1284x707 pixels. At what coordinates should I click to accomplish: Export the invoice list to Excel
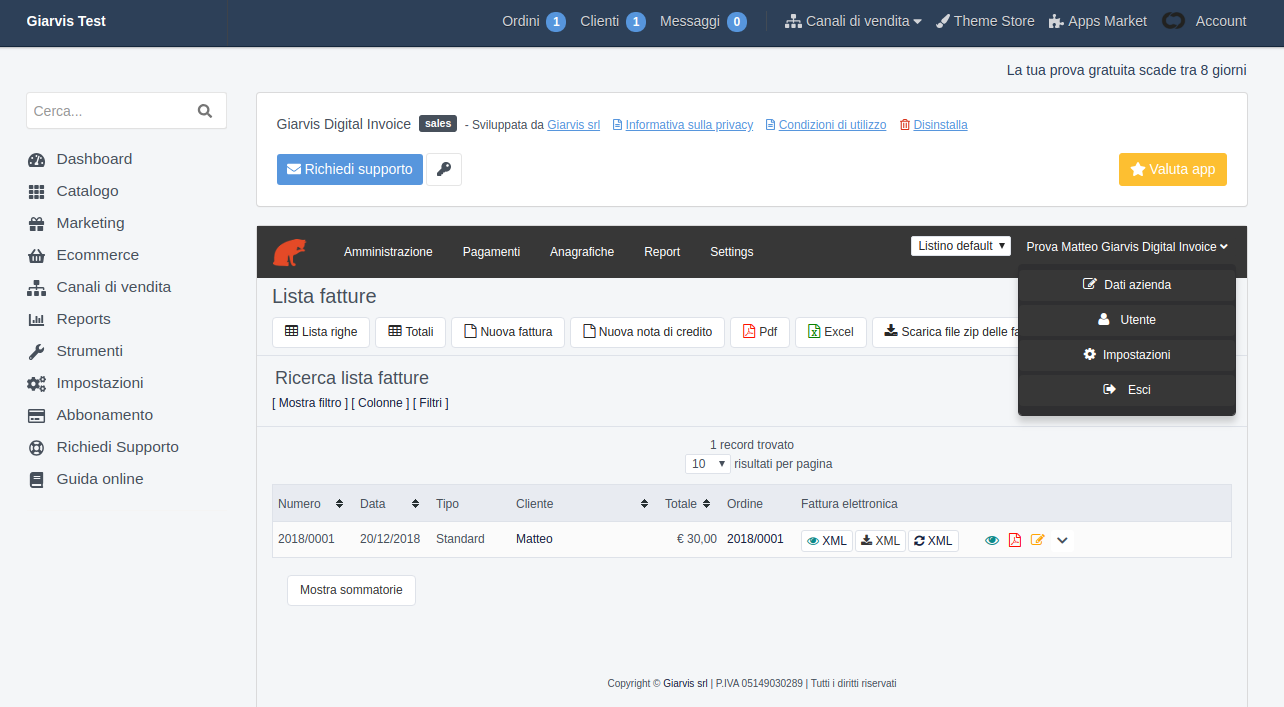[x=830, y=332]
